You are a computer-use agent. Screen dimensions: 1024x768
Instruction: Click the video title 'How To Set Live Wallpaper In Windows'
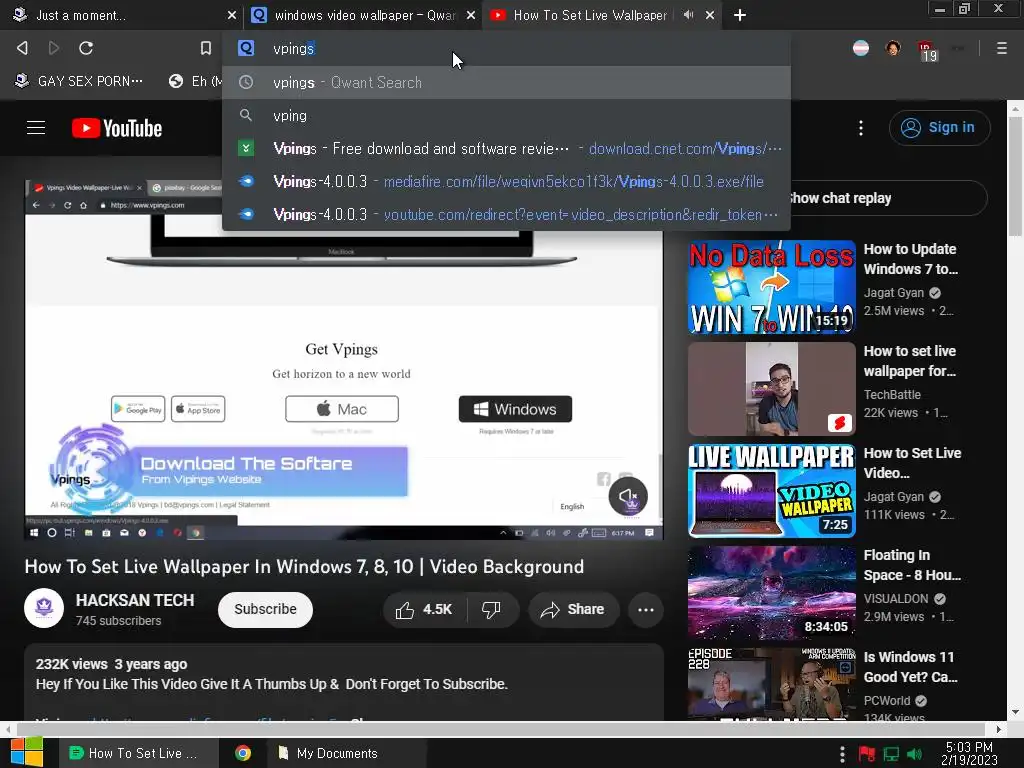click(x=304, y=566)
